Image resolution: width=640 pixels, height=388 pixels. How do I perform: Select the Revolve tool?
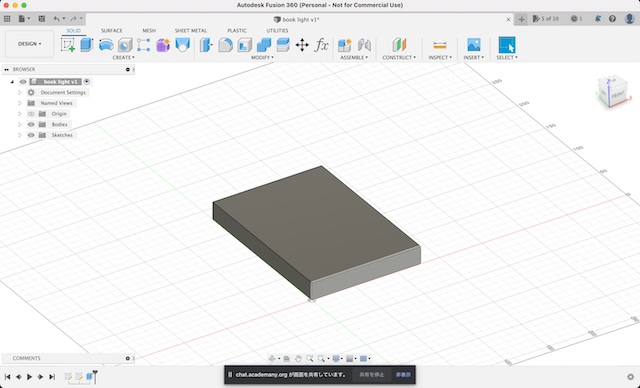[106, 45]
